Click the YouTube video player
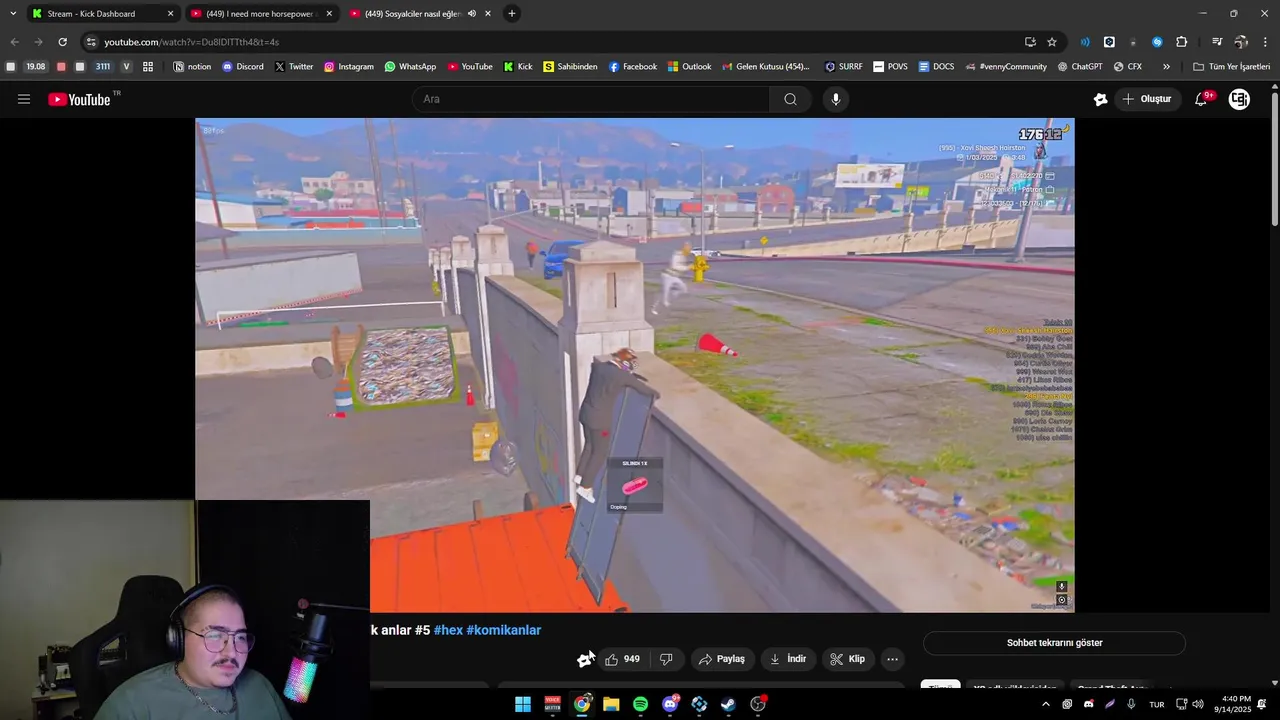This screenshot has height=720, width=1280. (x=635, y=365)
